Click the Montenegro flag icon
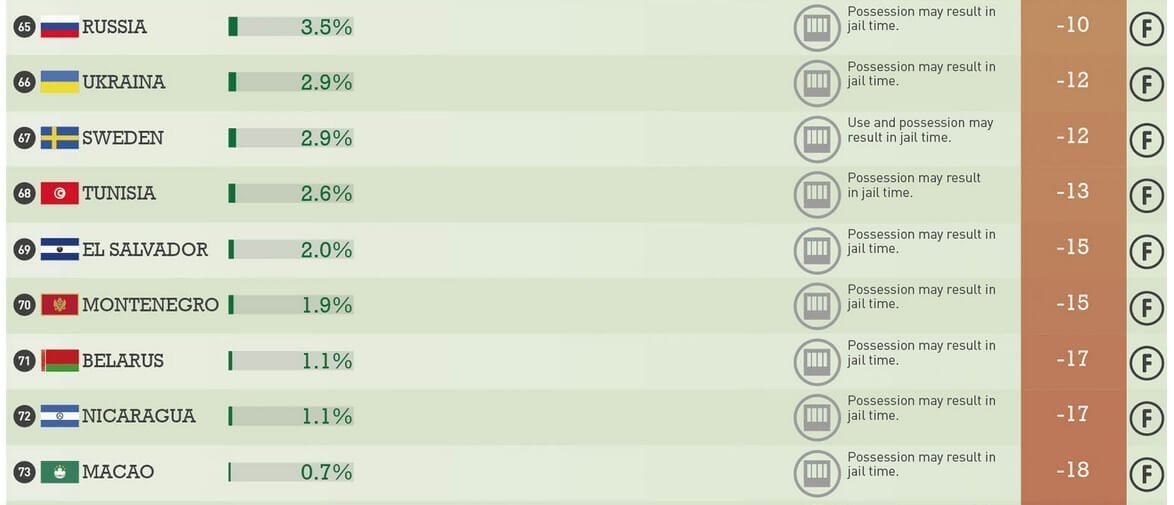1174x505 pixels. click(x=59, y=305)
